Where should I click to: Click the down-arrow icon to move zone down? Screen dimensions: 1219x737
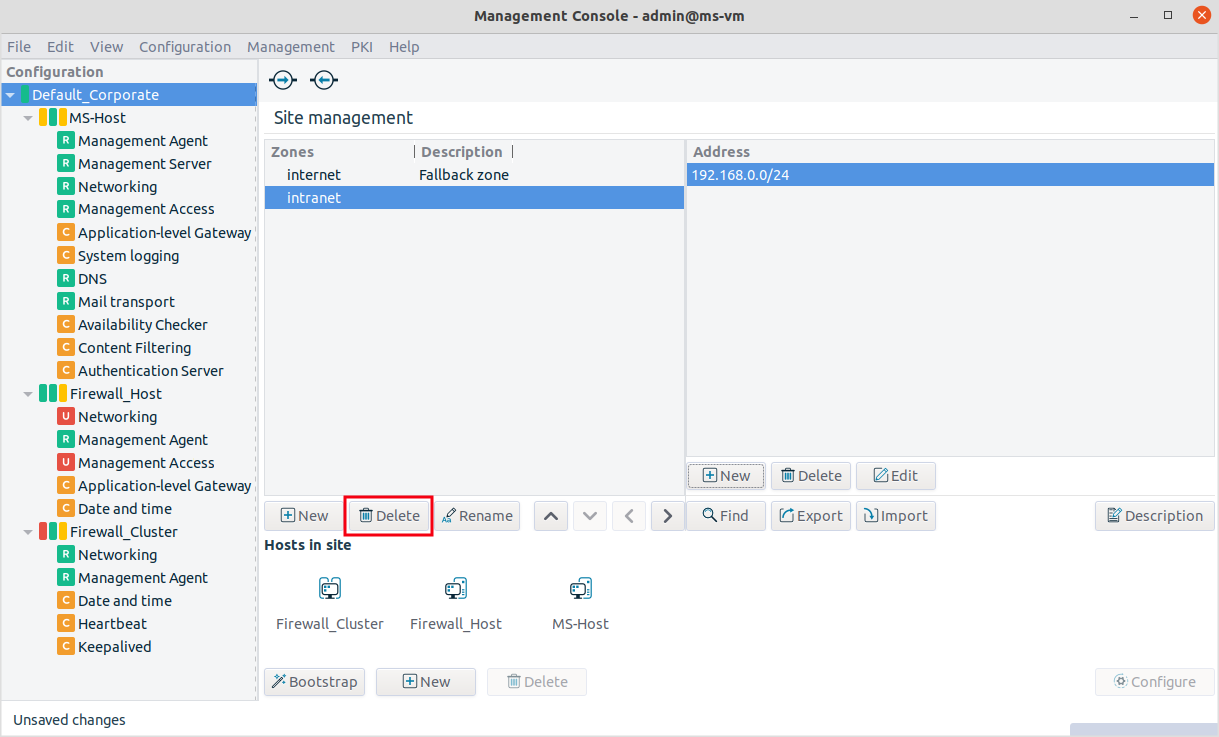tap(589, 515)
